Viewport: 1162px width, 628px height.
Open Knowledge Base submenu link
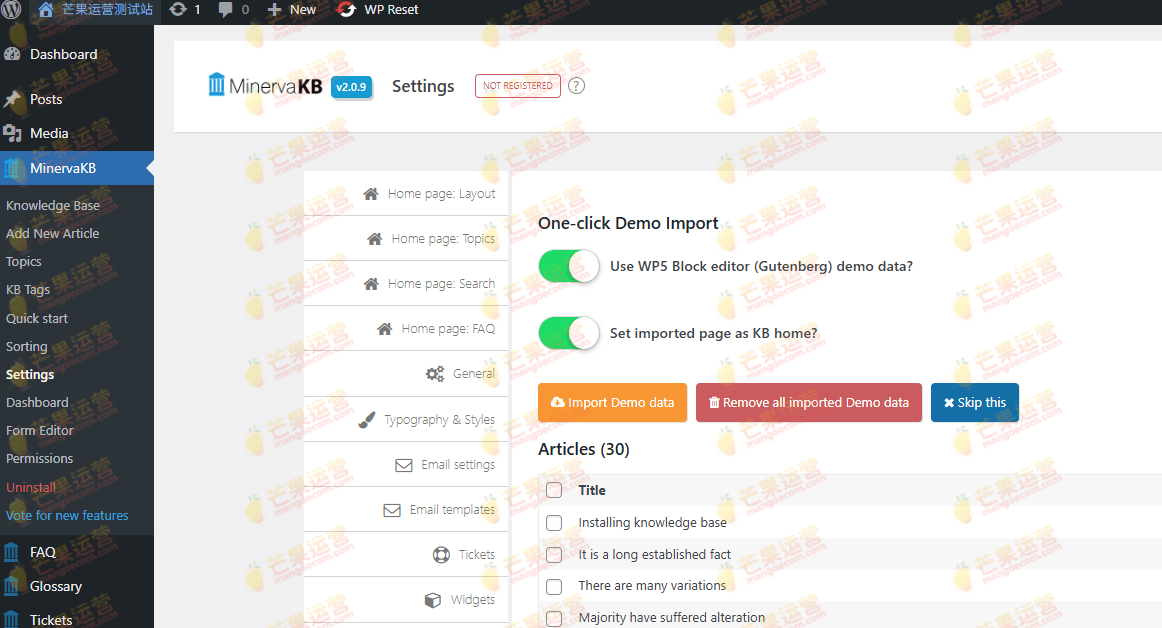click(x=53, y=205)
